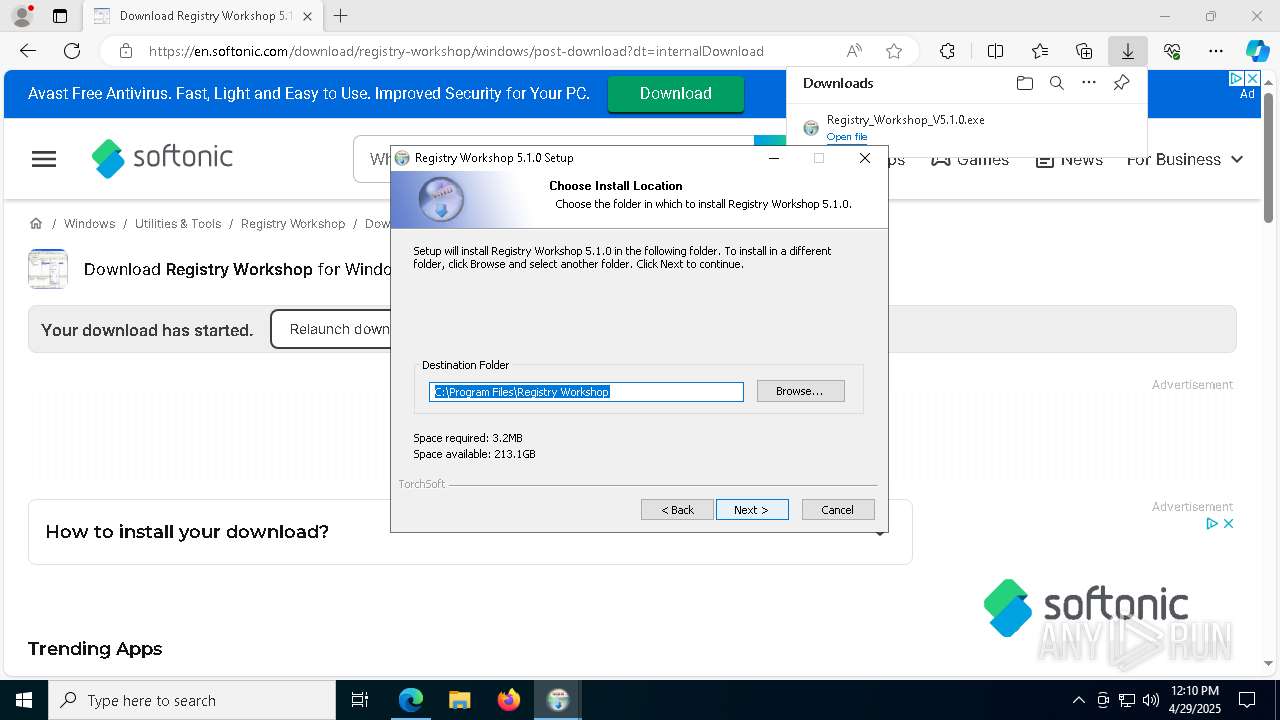Click the Back button in setup dialog
The image size is (1280, 720).
[677, 510]
